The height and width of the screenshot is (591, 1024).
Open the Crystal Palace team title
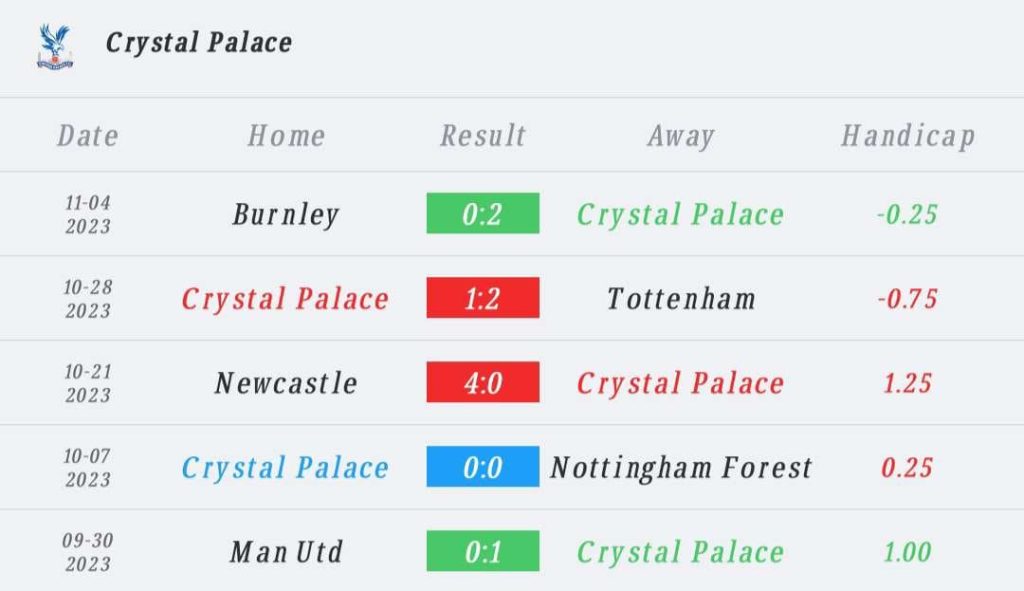click(199, 43)
